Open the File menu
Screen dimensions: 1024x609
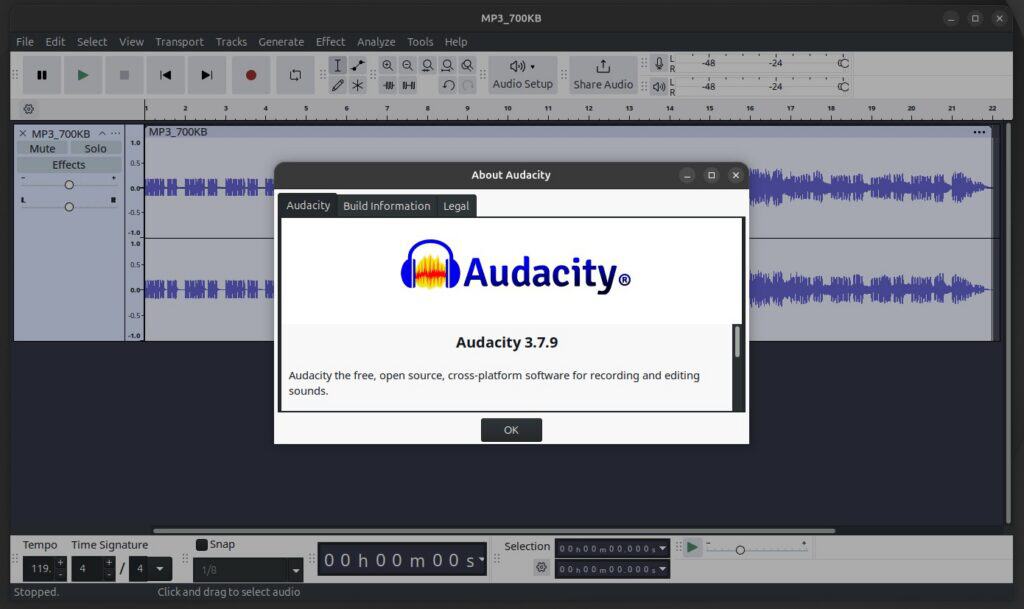click(25, 42)
